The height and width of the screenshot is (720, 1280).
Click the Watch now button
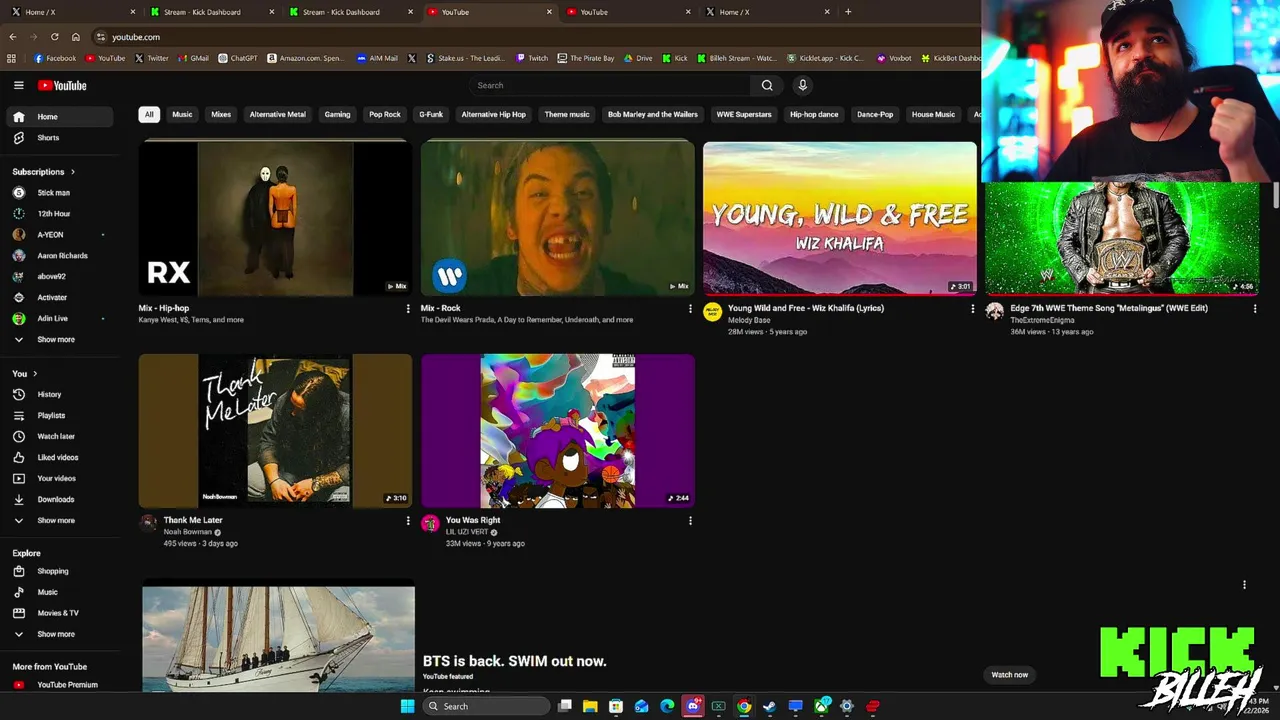pyautogui.click(x=1009, y=675)
